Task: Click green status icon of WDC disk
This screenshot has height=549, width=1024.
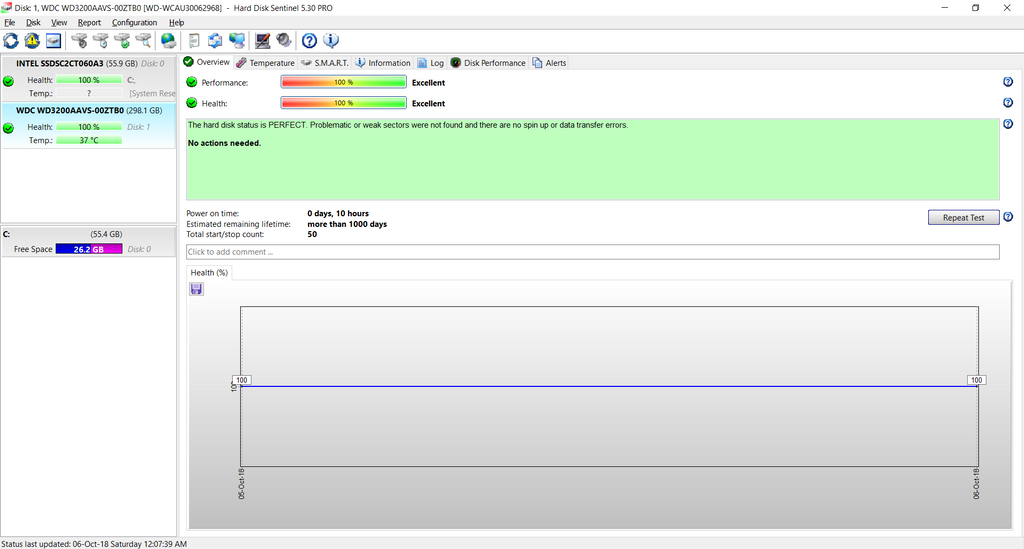Action: (x=8, y=129)
